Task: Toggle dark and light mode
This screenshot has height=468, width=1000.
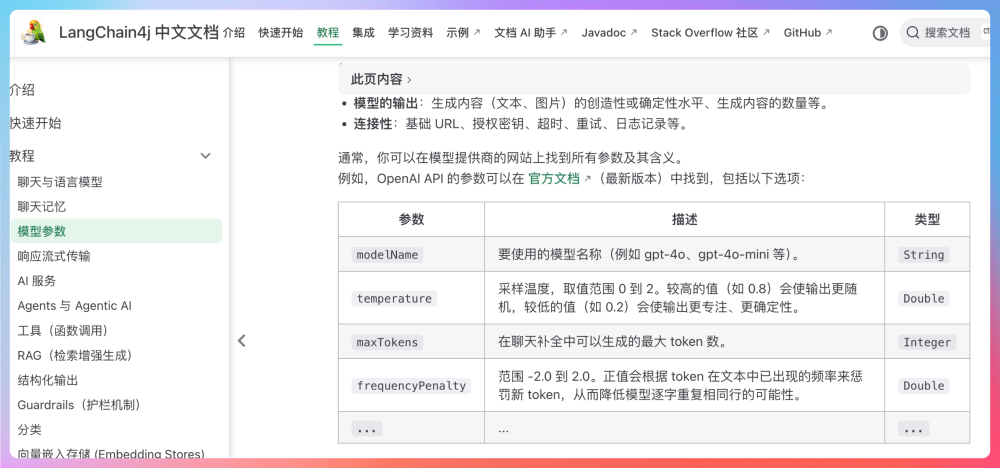Action: coord(880,33)
